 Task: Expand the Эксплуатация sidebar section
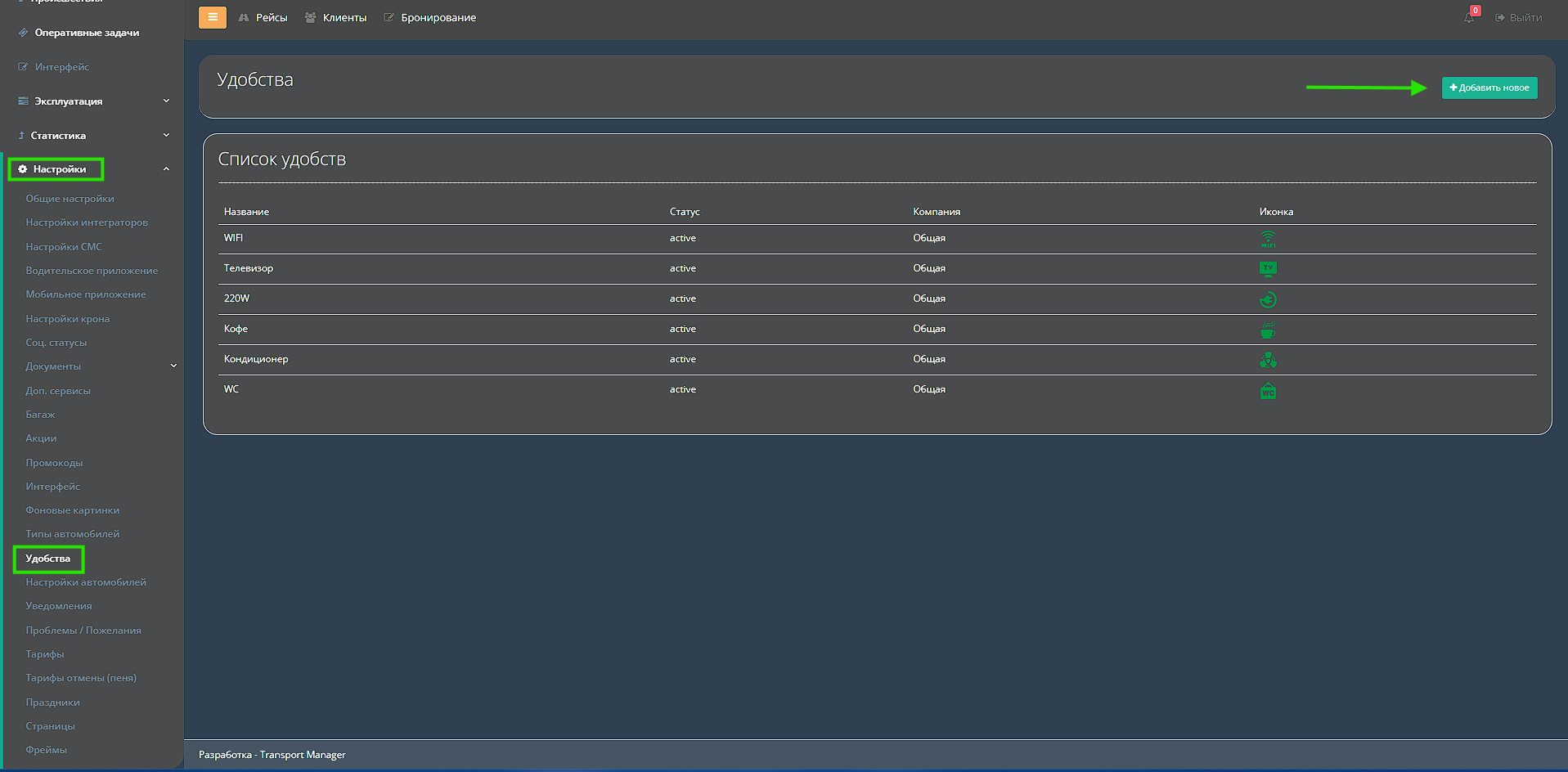166,101
